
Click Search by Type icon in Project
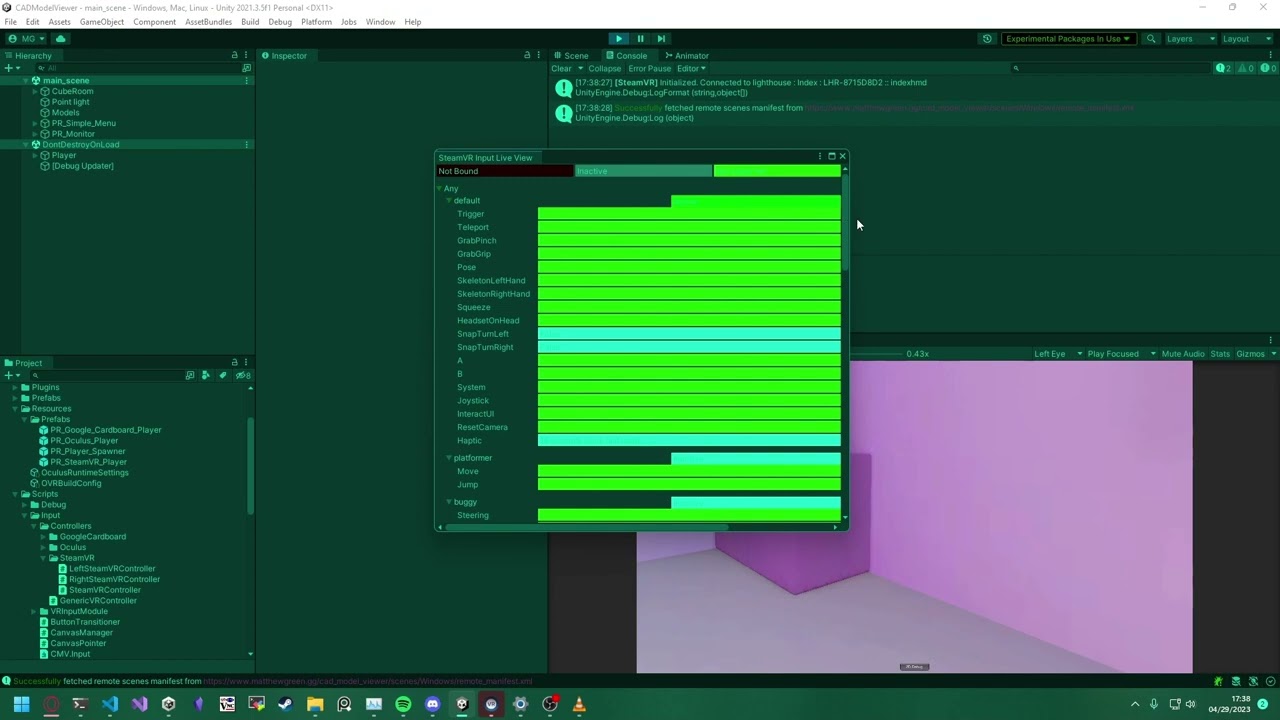tap(206, 376)
